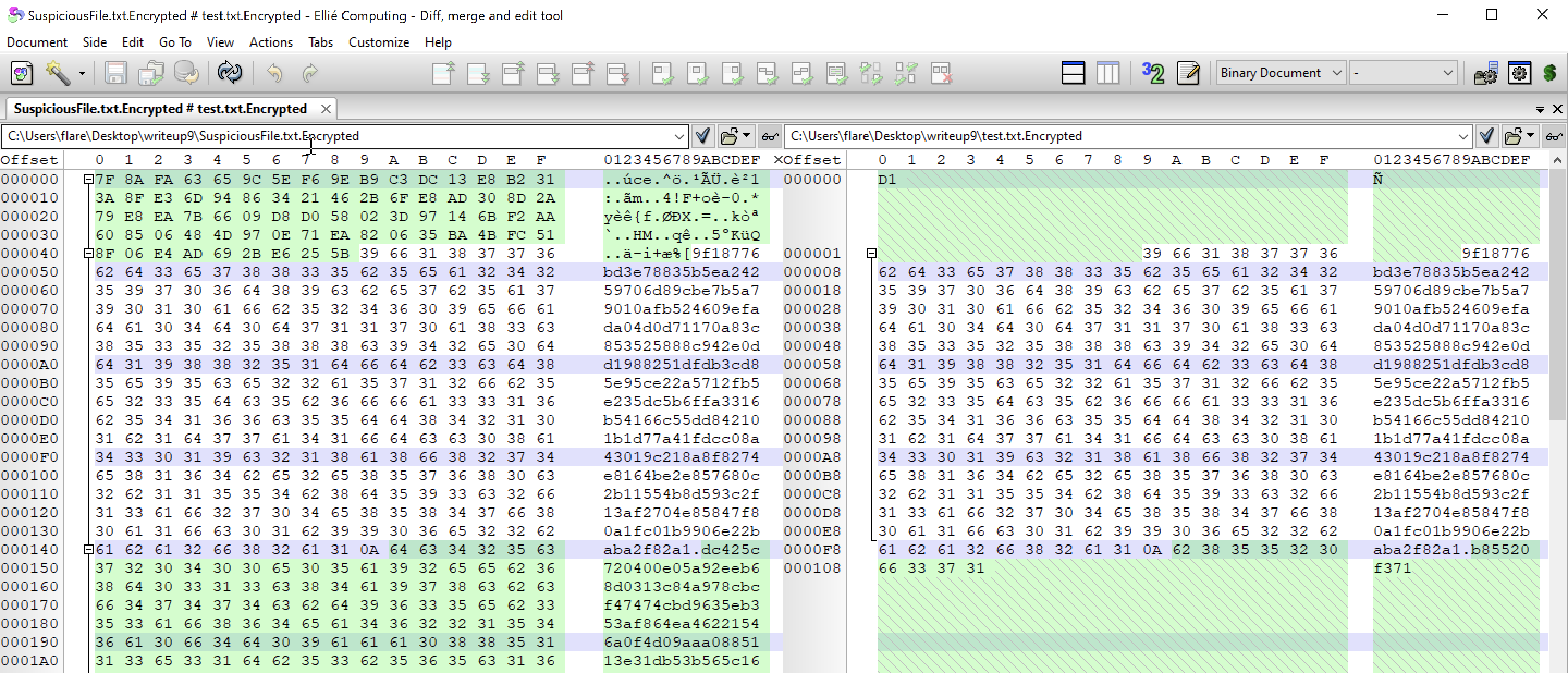Go to next difference line icon

[x=479, y=74]
